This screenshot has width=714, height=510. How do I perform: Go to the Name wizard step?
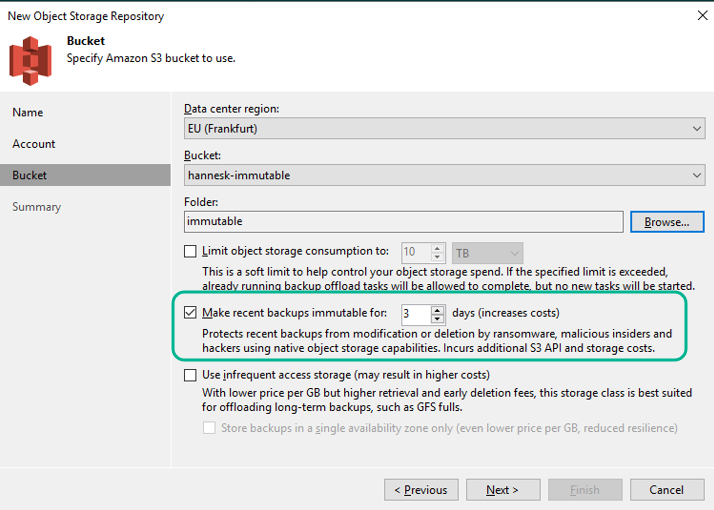(28, 112)
